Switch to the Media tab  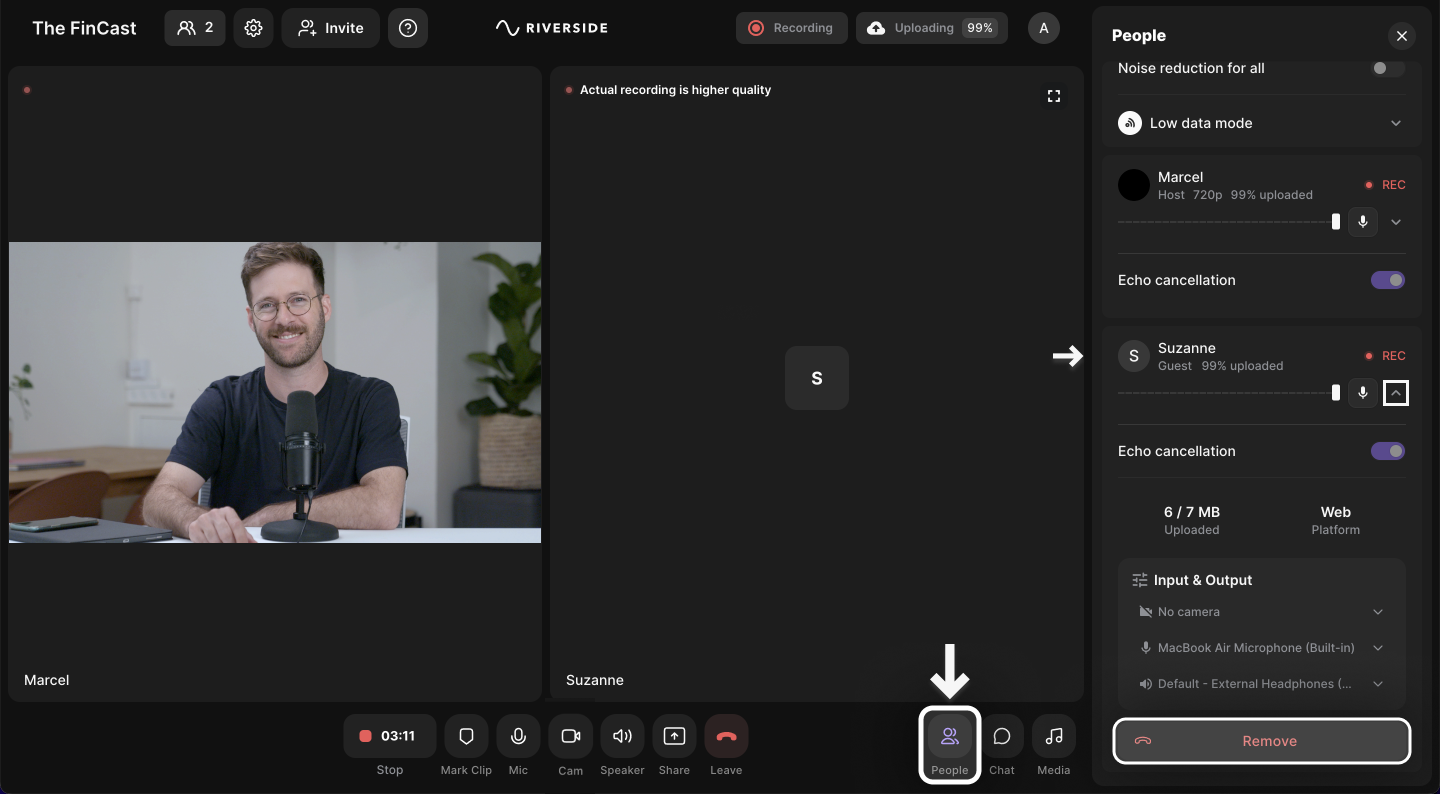pyautogui.click(x=1054, y=736)
